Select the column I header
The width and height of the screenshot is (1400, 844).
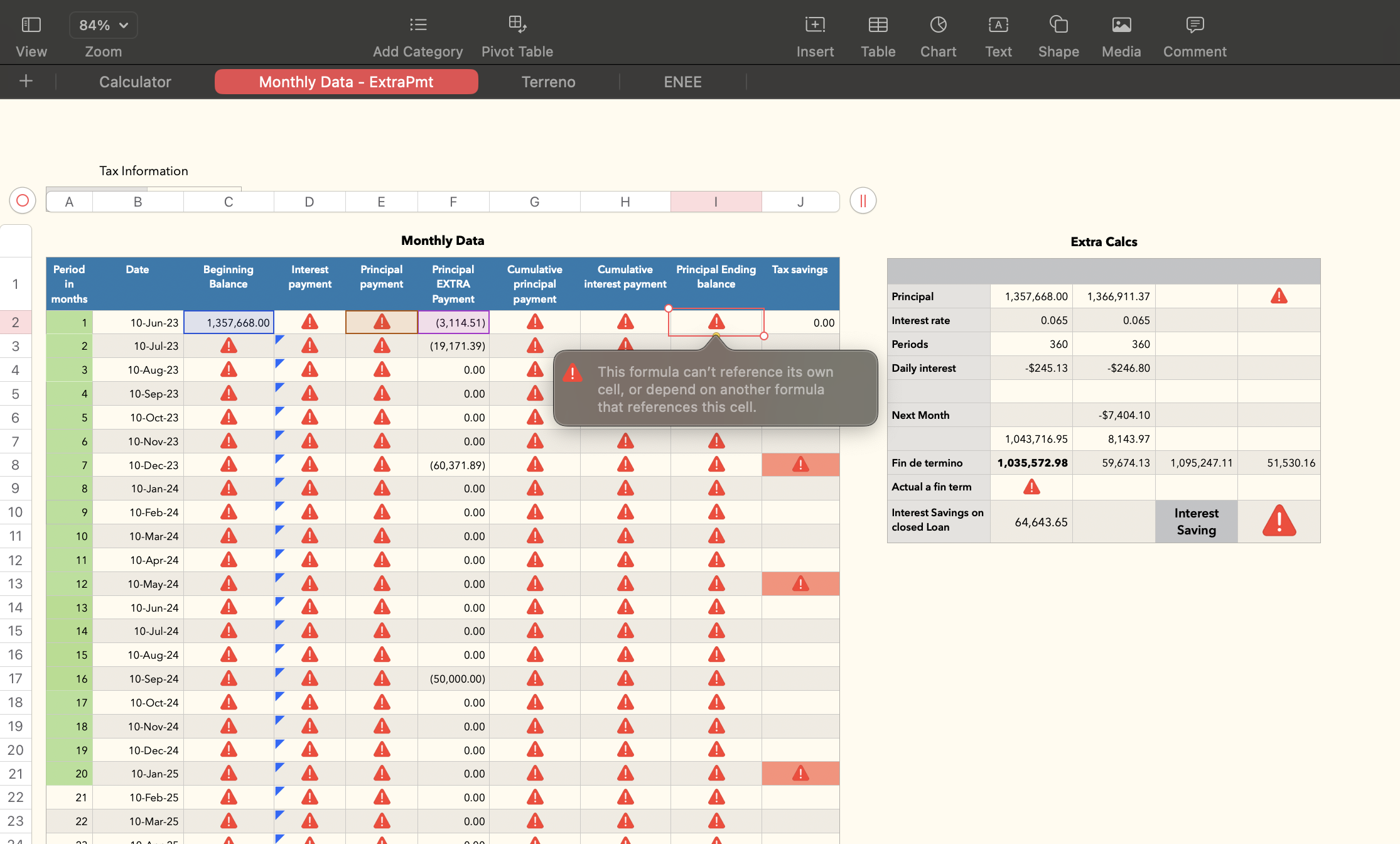[x=716, y=202]
